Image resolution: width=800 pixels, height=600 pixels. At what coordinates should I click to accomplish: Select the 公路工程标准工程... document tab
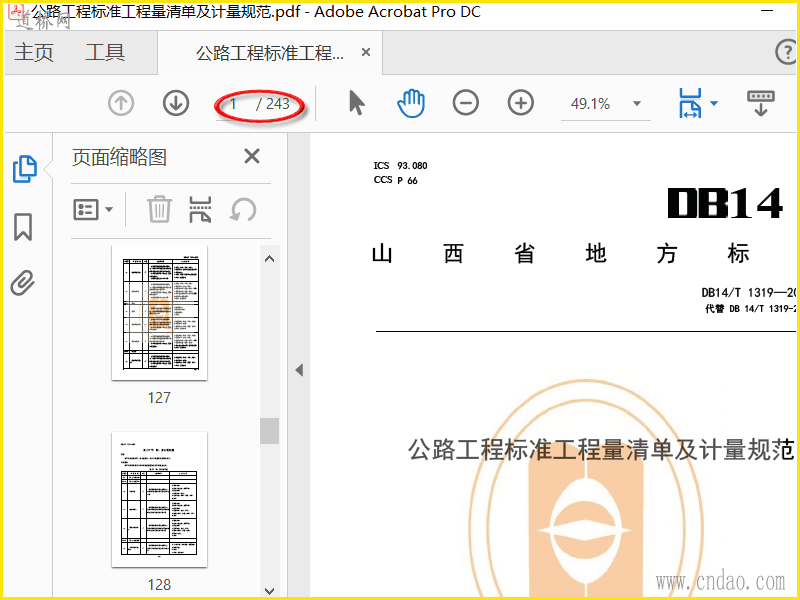pos(270,53)
